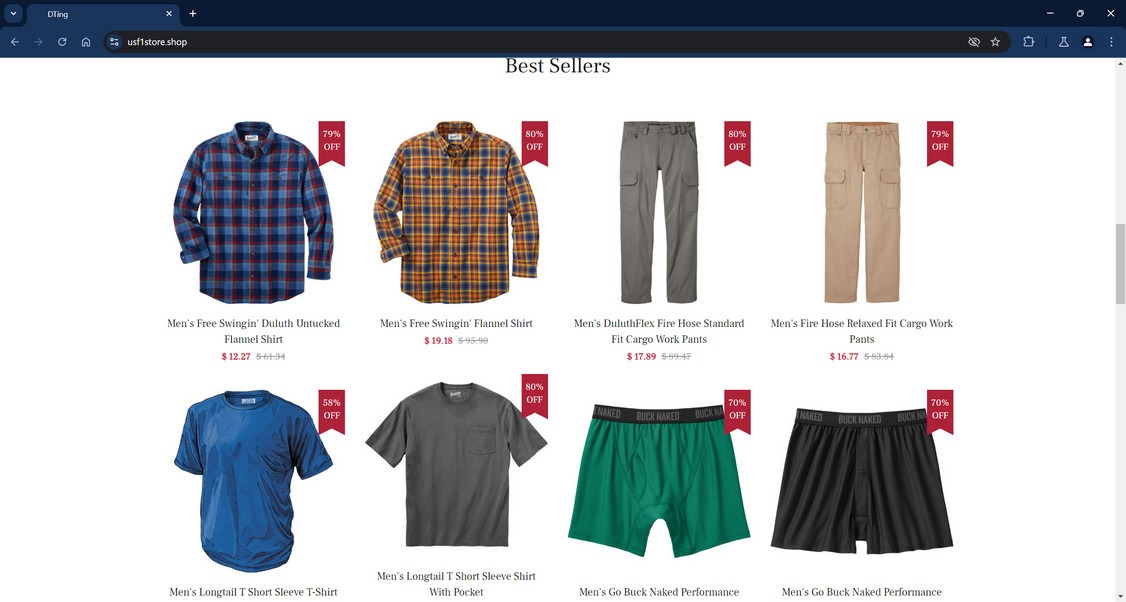Screen dimensions: 1126x602
Task: Open a new tab with plus button
Action: 192,14
